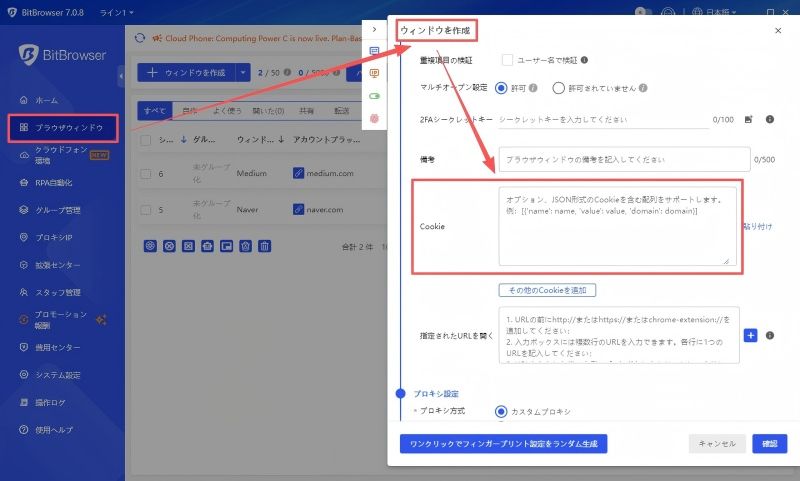800x481 pixels.
Task: Tick the ユーザー名で検証 checkbox
Action: 508,60
